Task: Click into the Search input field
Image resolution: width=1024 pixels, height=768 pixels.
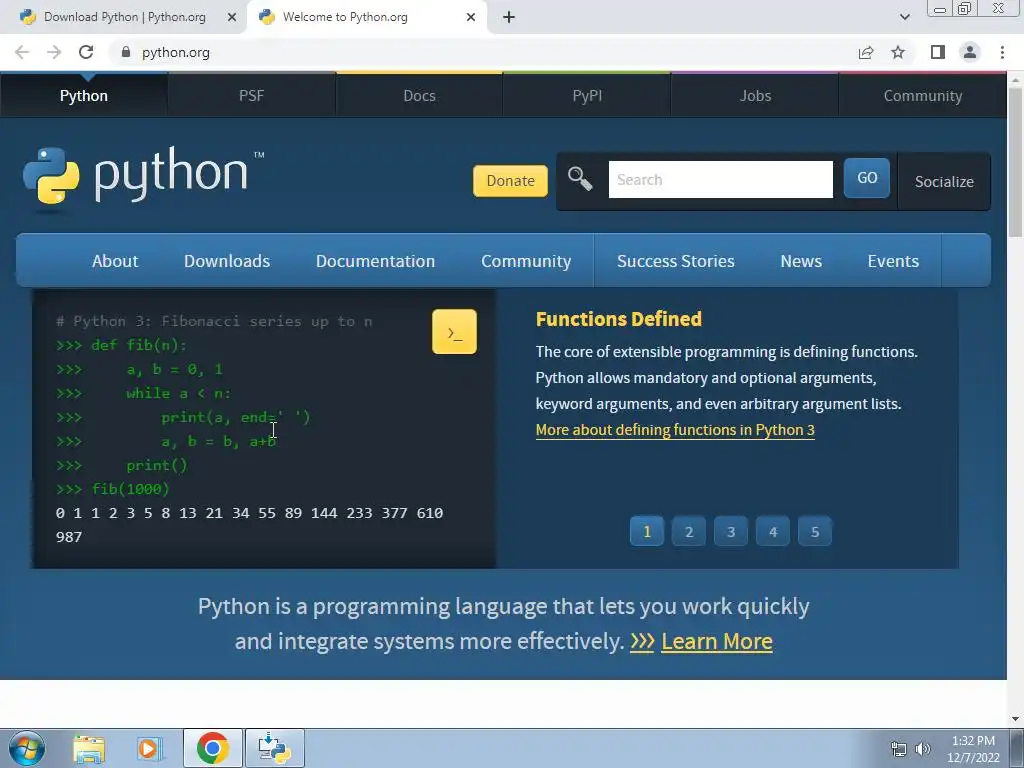Action: (x=720, y=180)
